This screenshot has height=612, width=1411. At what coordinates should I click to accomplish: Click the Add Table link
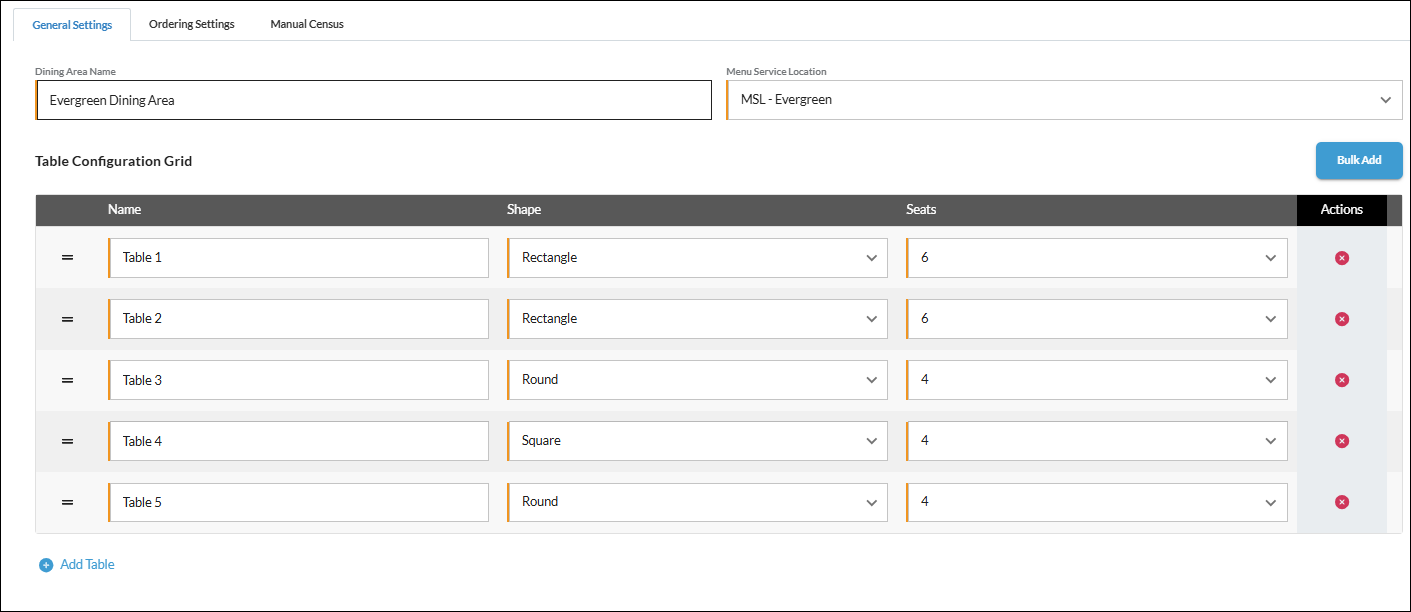point(87,565)
